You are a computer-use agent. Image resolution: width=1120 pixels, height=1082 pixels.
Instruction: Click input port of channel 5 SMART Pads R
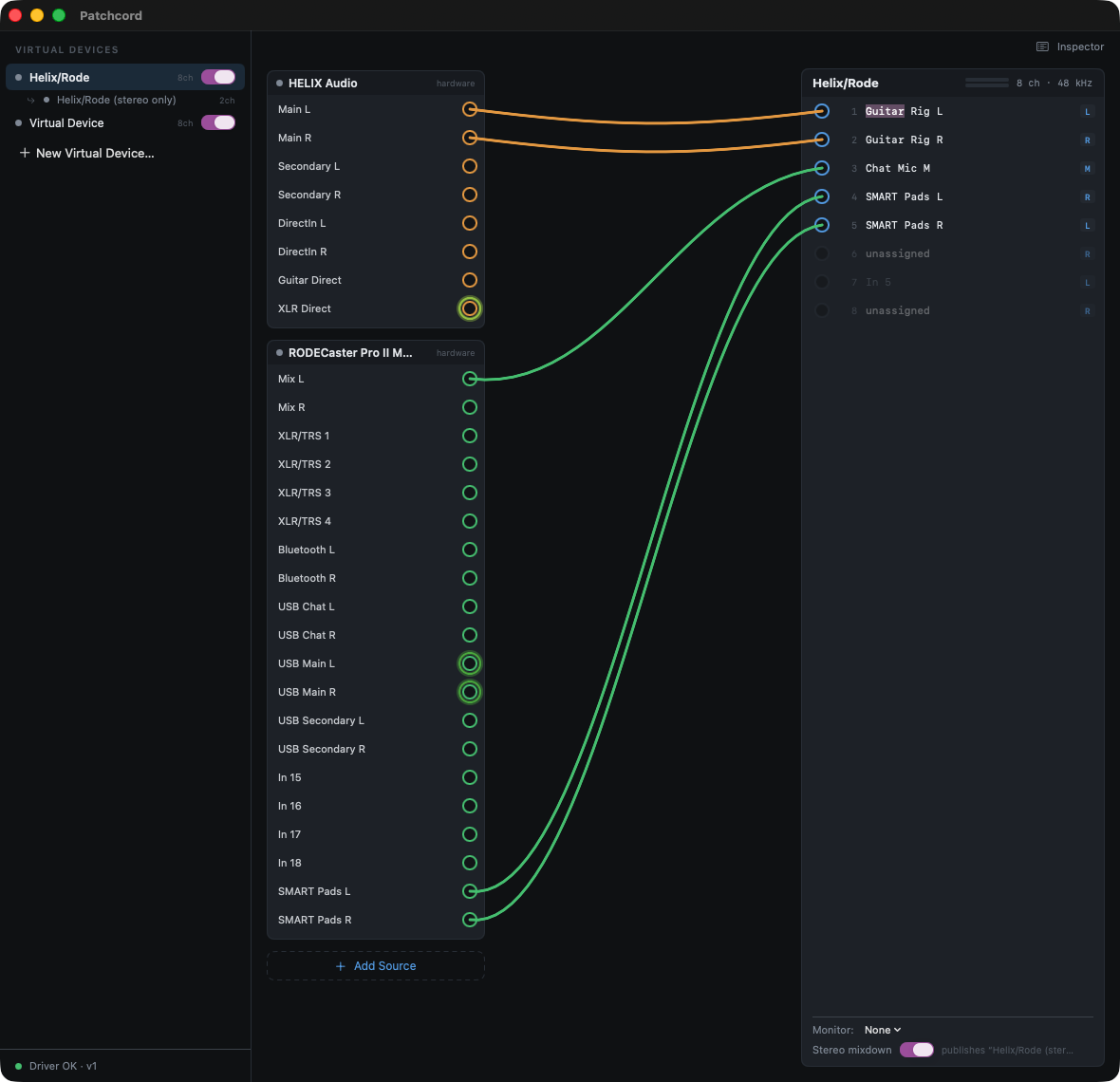(821, 225)
